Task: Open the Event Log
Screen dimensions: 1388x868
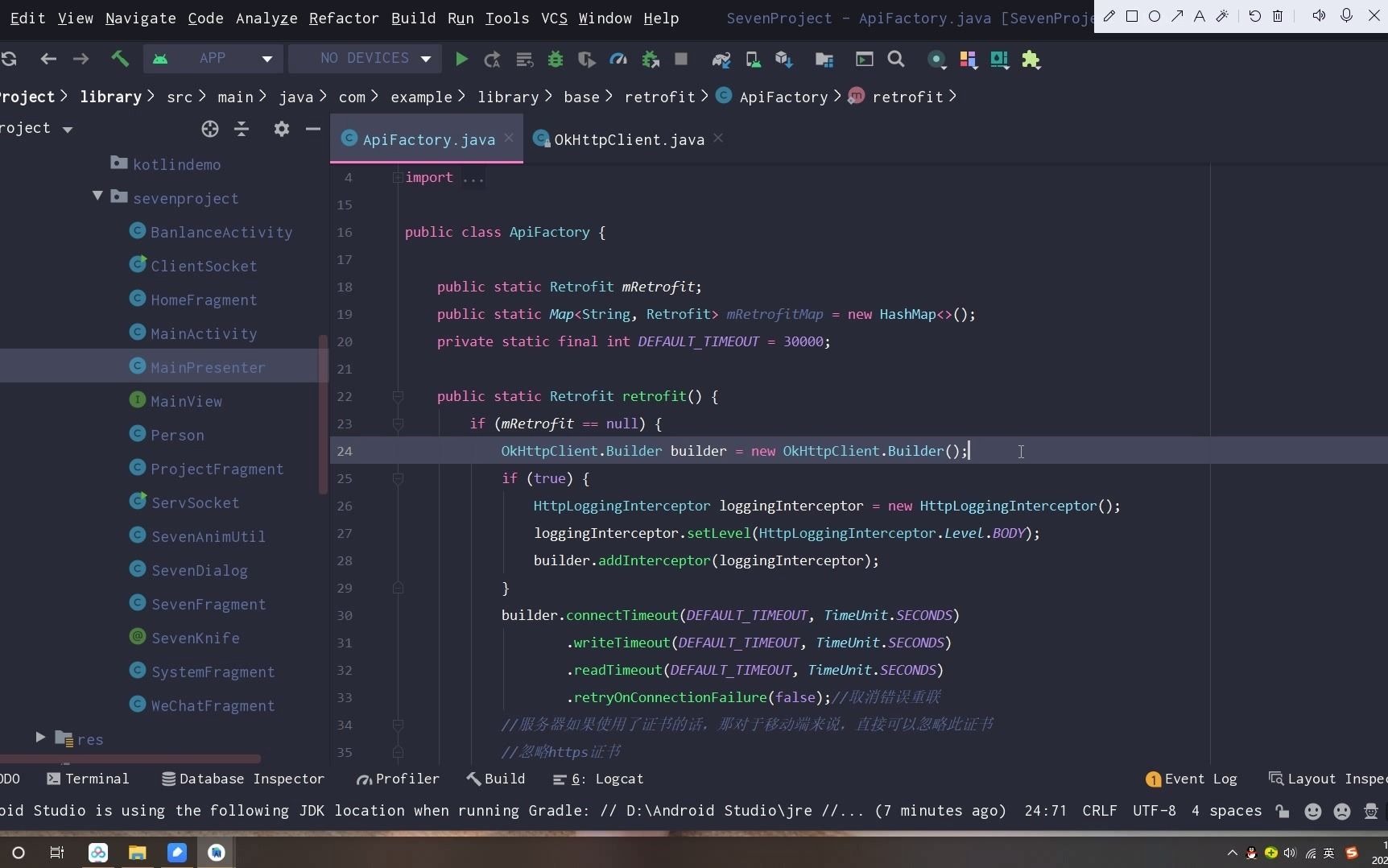Action: (1192, 779)
